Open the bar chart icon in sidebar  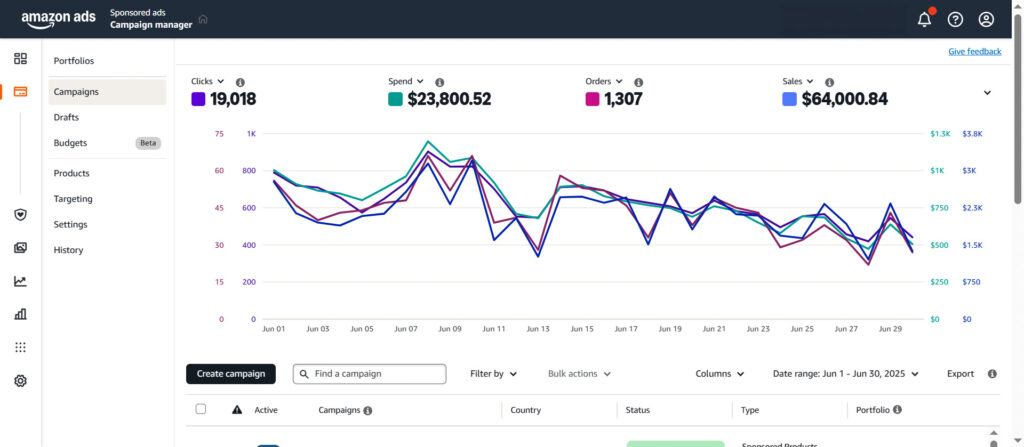[20, 314]
